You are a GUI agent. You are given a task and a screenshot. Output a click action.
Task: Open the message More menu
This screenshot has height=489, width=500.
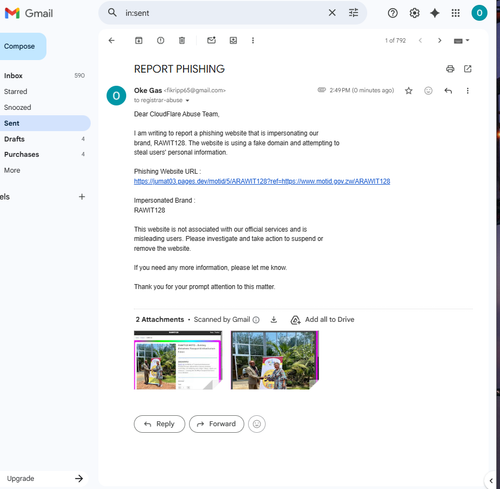(x=468, y=91)
